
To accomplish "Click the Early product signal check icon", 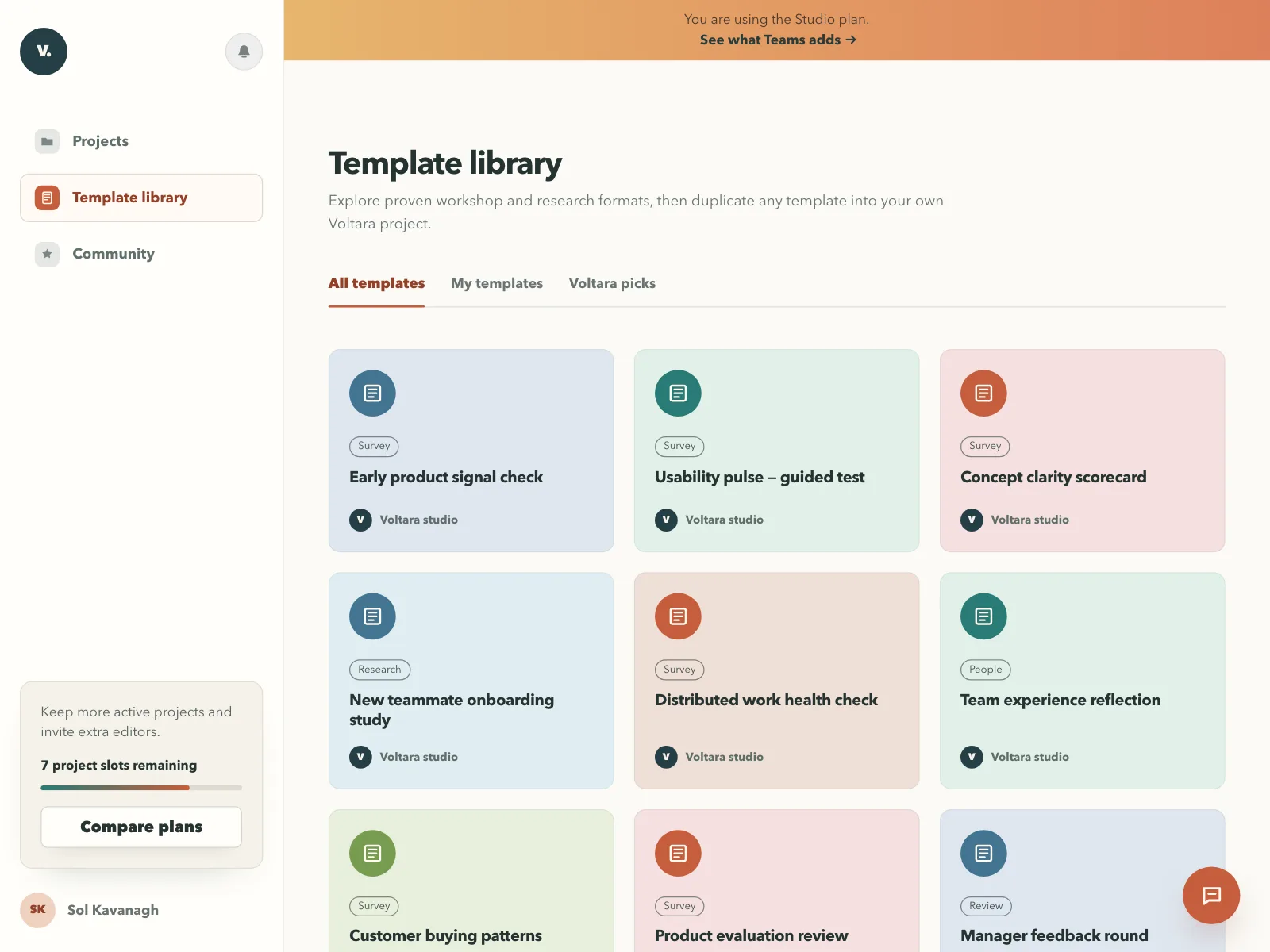I will pos(372,393).
